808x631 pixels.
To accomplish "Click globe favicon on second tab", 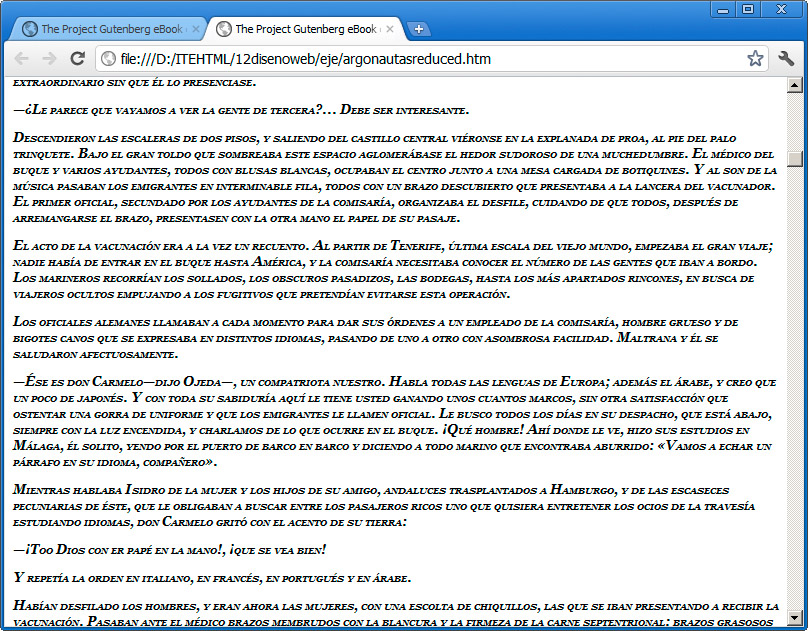I will [x=224, y=29].
